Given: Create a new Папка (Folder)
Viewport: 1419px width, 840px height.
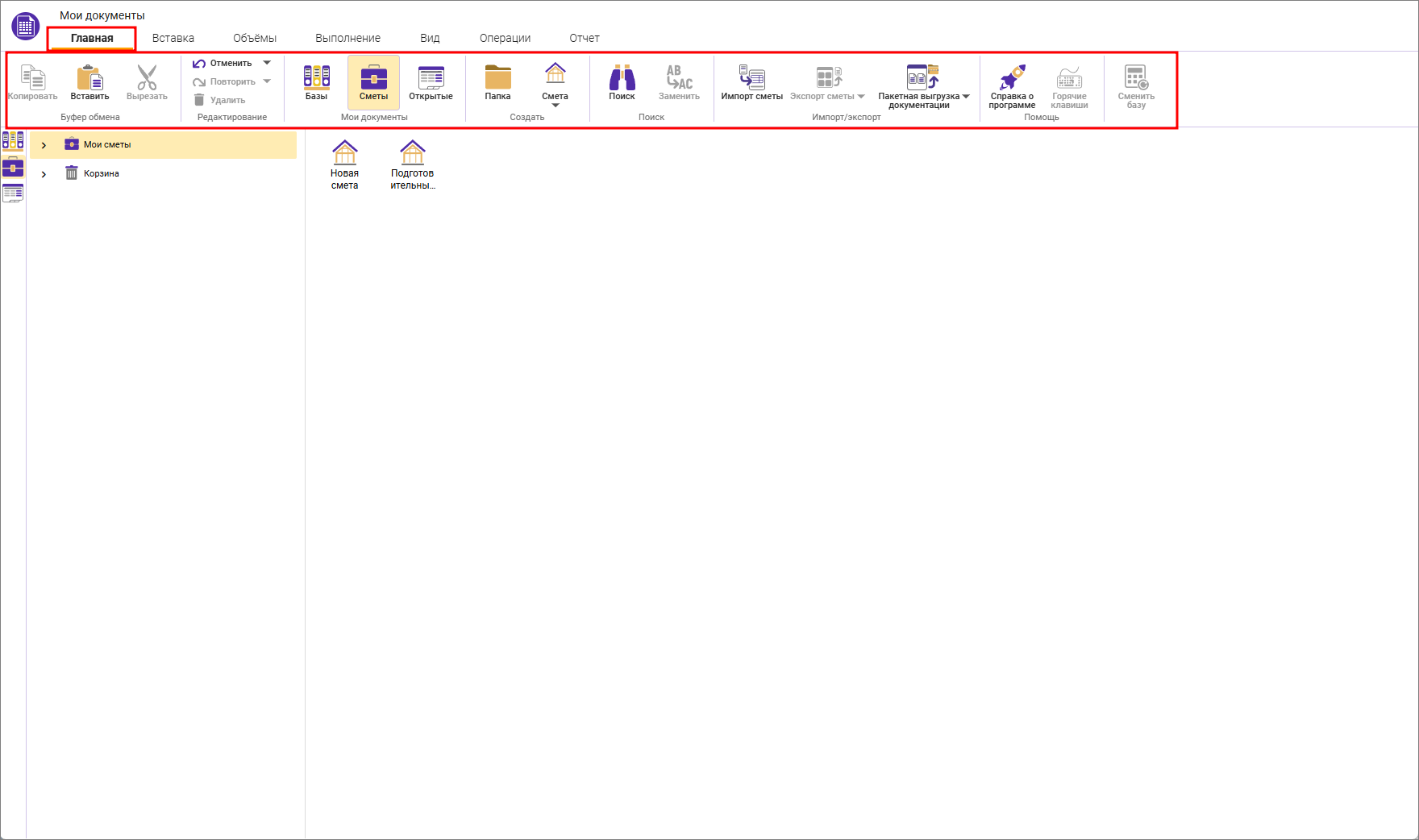Looking at the screenshot, I should pos(497,78).
